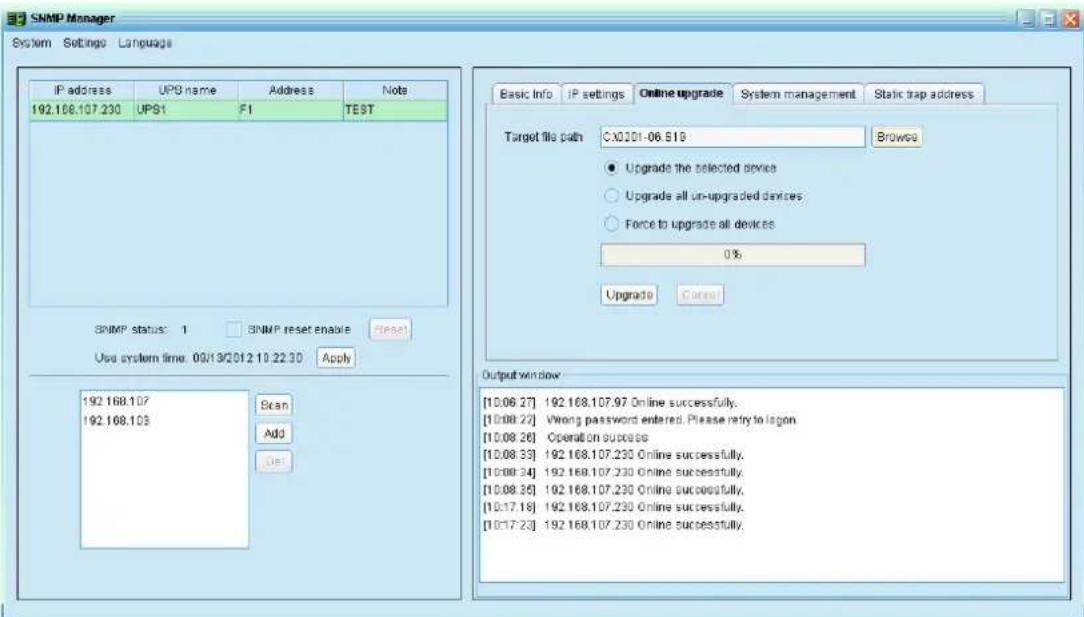
Task: Open the System management tab
Action: [798, 94]
